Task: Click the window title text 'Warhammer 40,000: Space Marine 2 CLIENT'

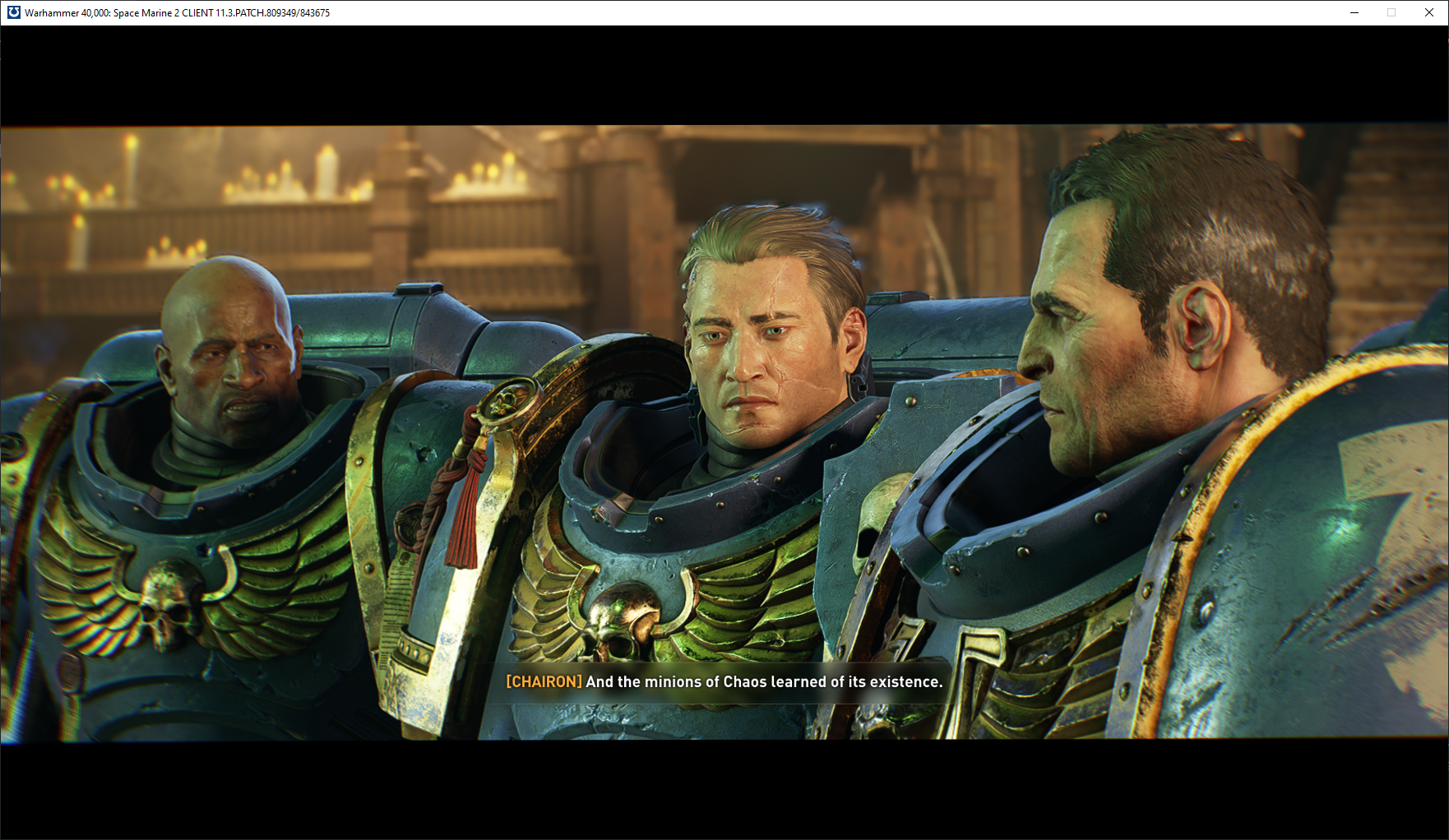Action: pyautogui.click(x=119, y=13)
